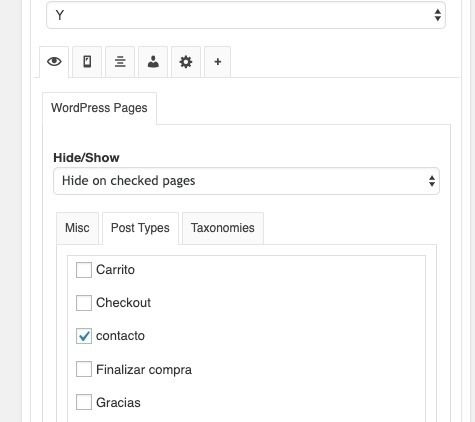Viewport: 475px width, 422px height.
Task: Select the Taxonomies tab
Action: (223, 228)
